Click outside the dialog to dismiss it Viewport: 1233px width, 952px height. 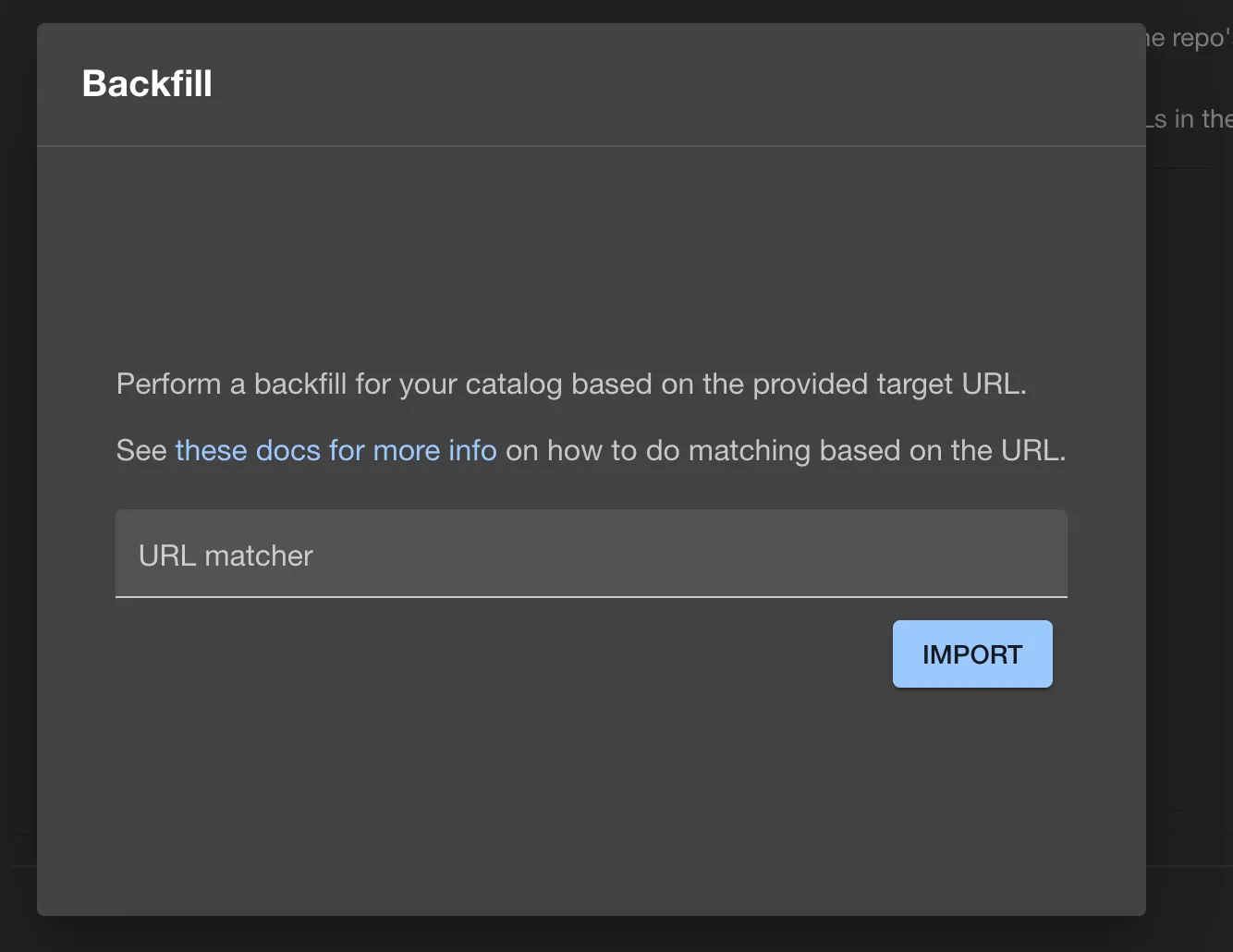point(17,476)
